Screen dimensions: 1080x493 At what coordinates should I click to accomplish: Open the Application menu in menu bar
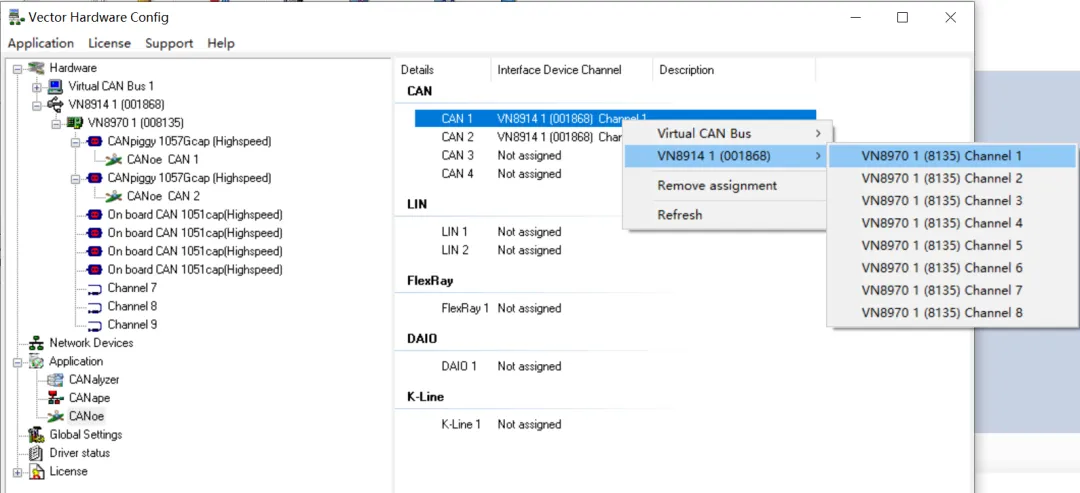41,43
